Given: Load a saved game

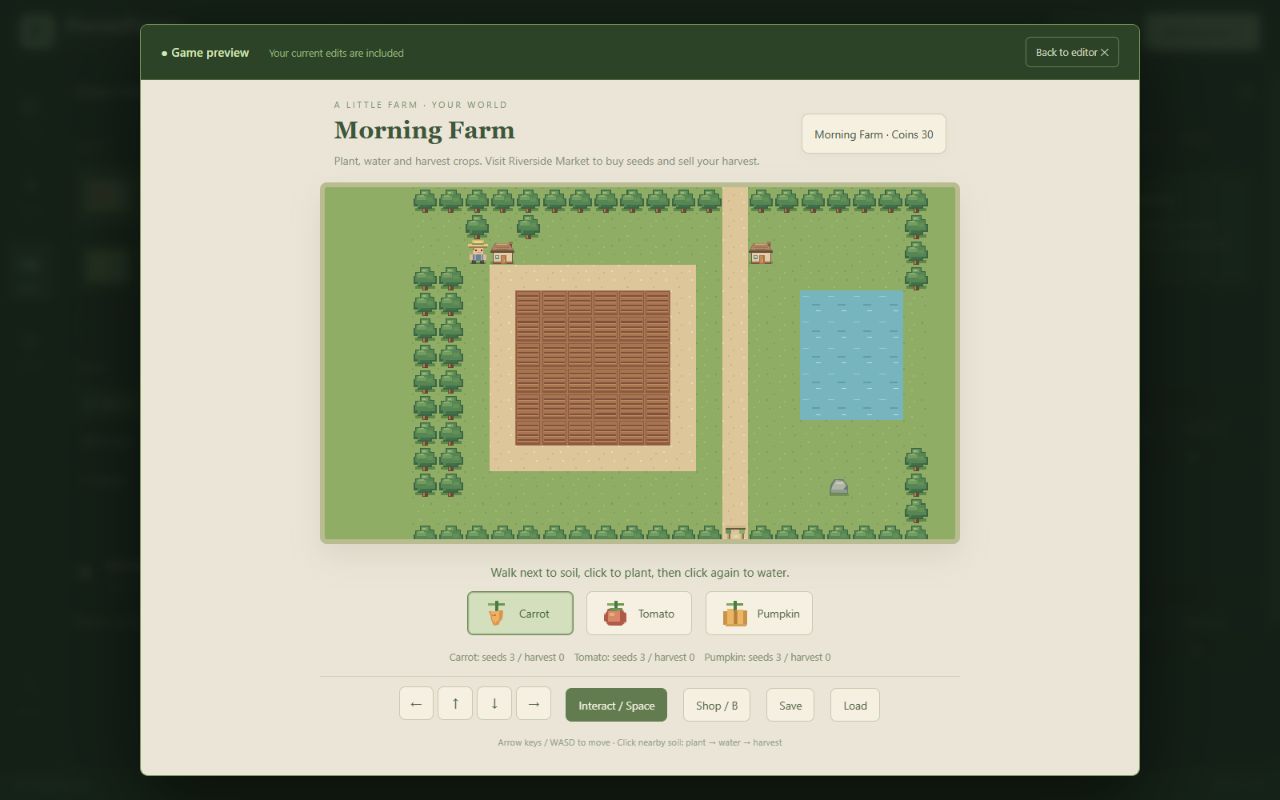Looking at the screenshot, I should pos(855,705).
